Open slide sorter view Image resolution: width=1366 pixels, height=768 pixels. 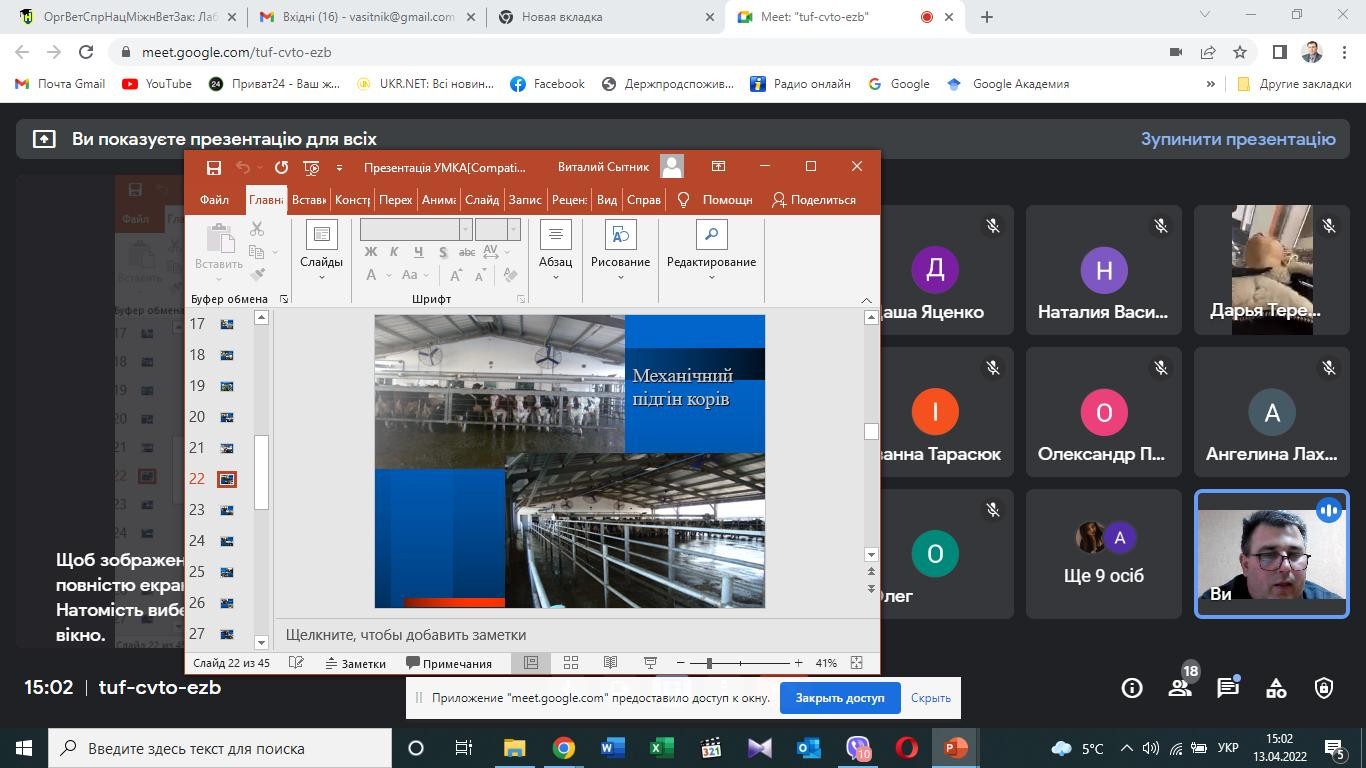(571, 663)
